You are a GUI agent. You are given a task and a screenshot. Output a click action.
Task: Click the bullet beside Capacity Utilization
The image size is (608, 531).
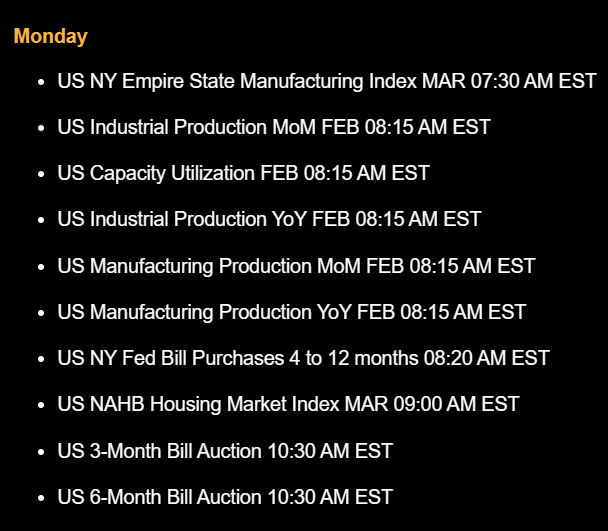pyautogui.click(x=40, y=174)
